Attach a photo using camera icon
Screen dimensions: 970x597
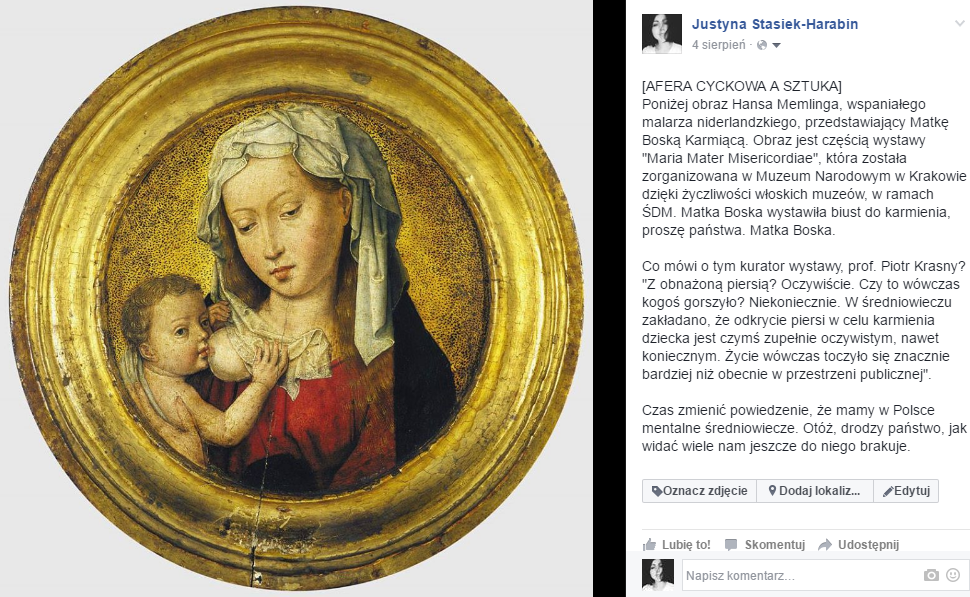pyautogui.click(x=931, y=575)
